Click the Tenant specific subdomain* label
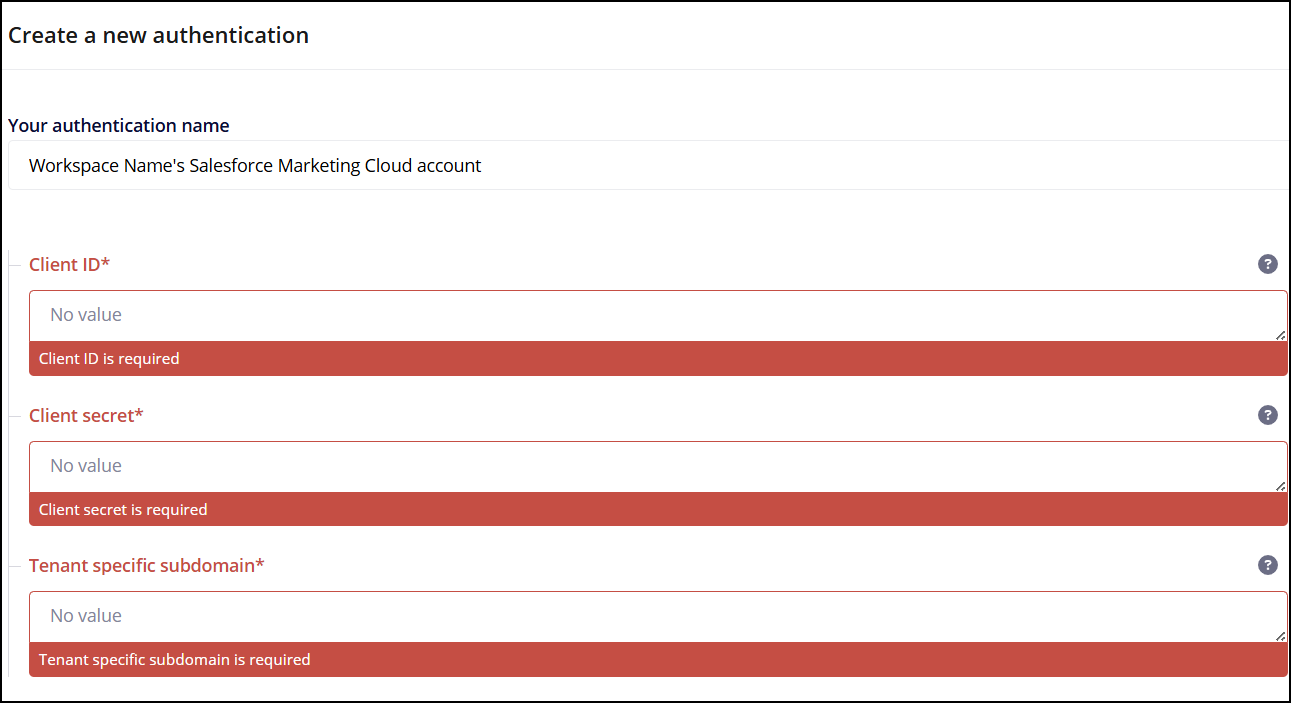Viewport: 1291px width, 703px height. (x=147, y=565)
